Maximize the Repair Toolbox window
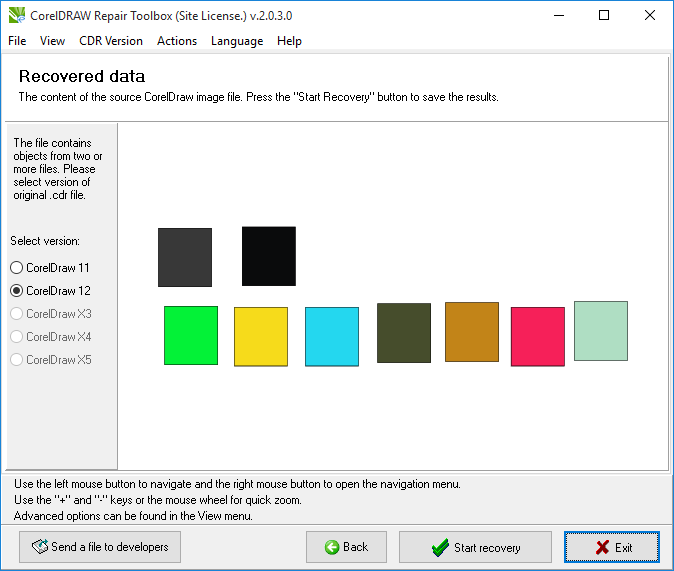The image size is (674, 571). click(604, 15)
